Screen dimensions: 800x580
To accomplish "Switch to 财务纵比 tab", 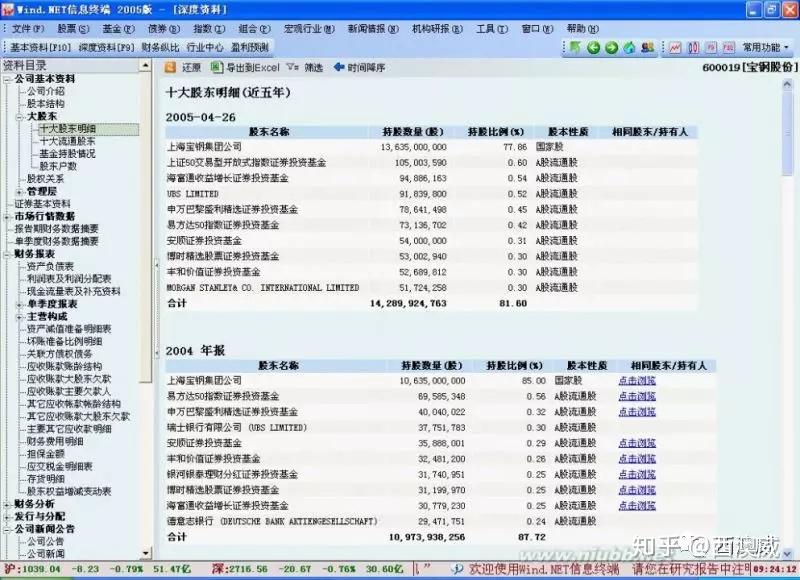I will 160,47.
